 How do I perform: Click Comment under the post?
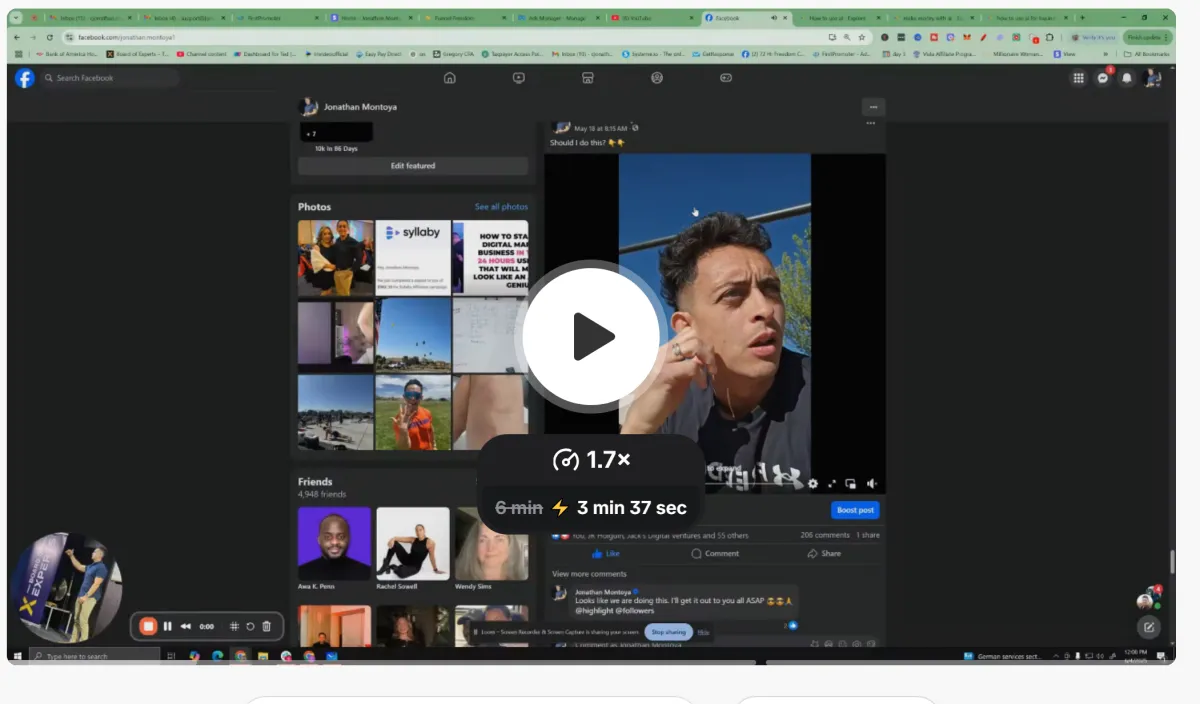(x=715, y=553)
